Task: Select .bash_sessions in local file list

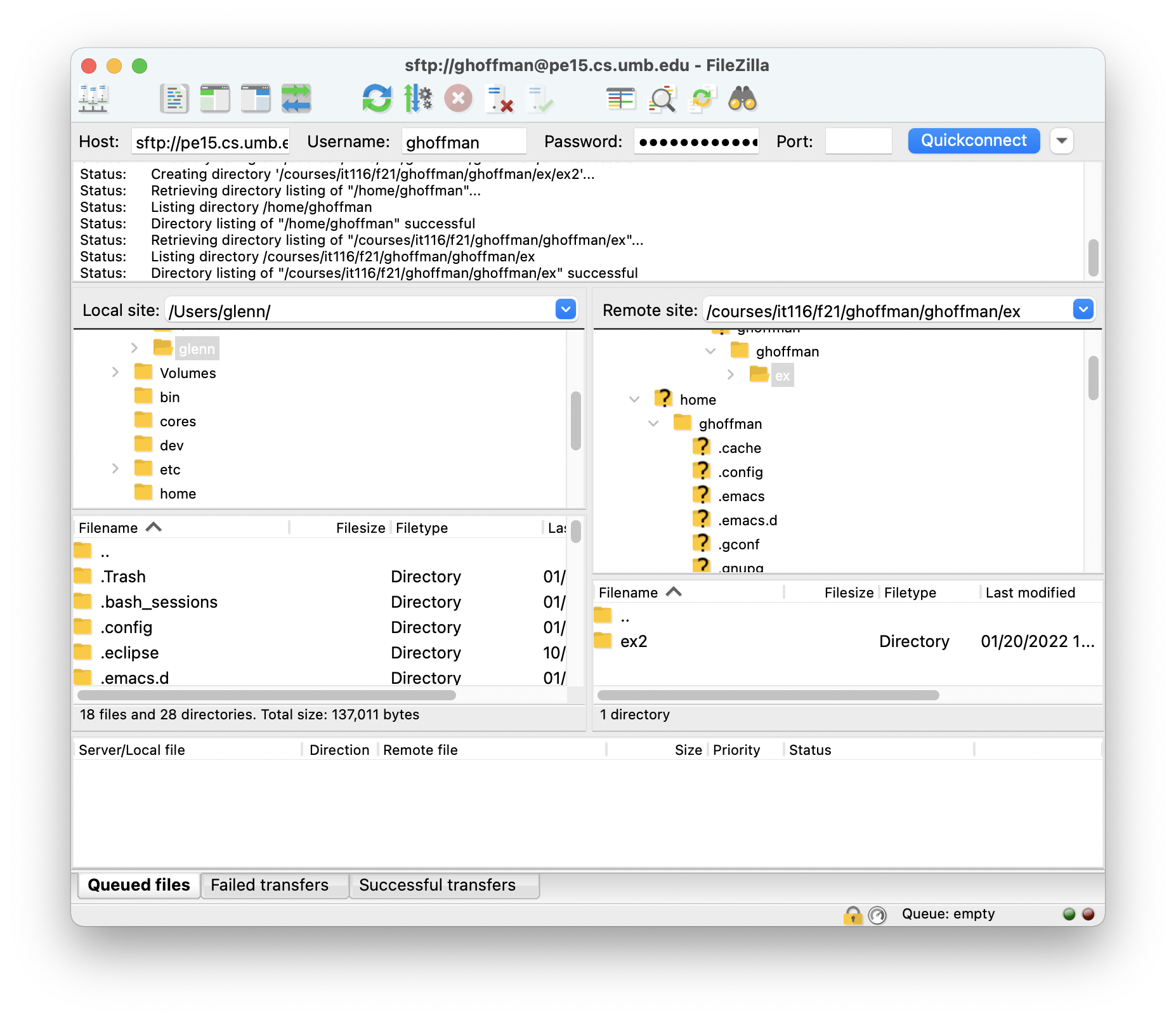Action: tap(320, 602)
